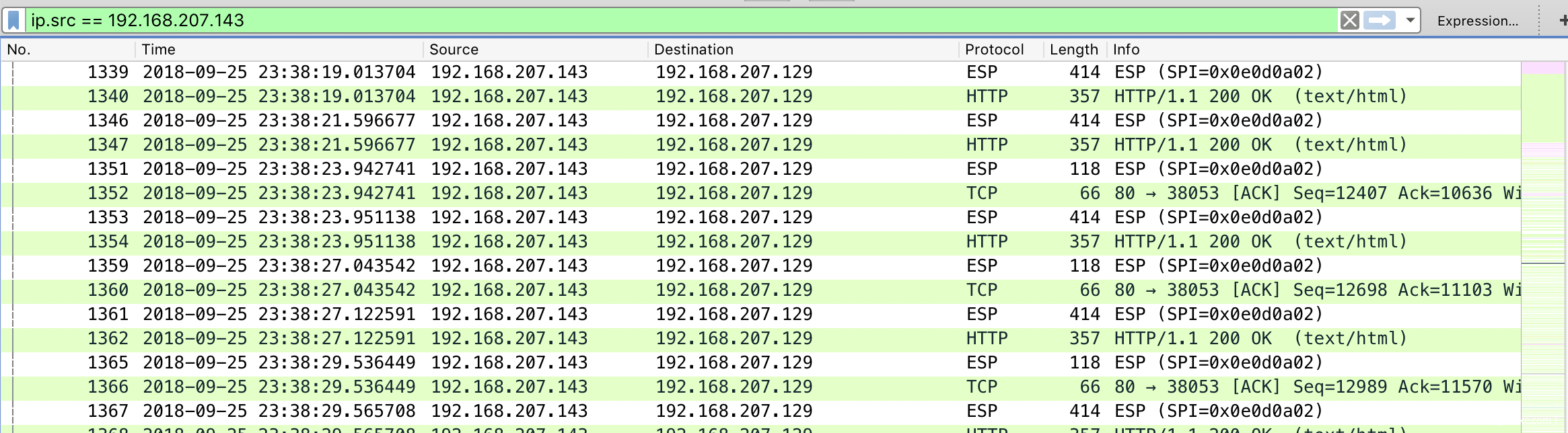Screen dimensions: 1568x433
Task: Clear the display filter with the X icon
Action: pos(1349,20)
